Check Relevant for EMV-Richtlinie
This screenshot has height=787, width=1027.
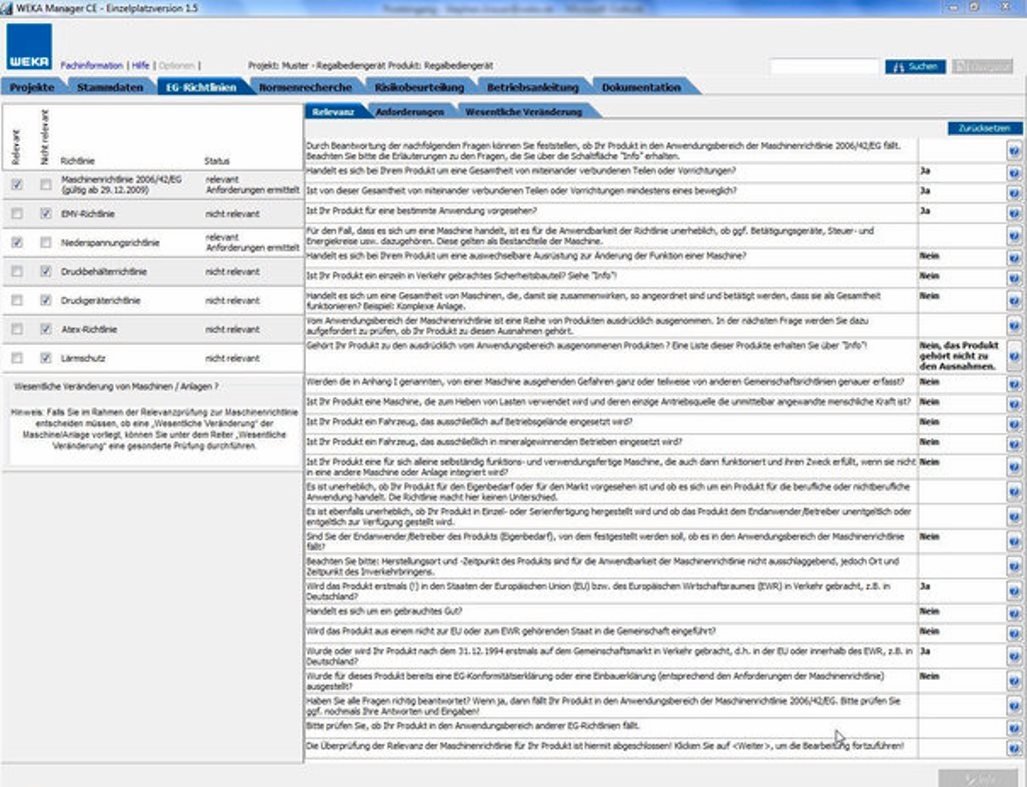pyautogui.click(x=17, y=213)
